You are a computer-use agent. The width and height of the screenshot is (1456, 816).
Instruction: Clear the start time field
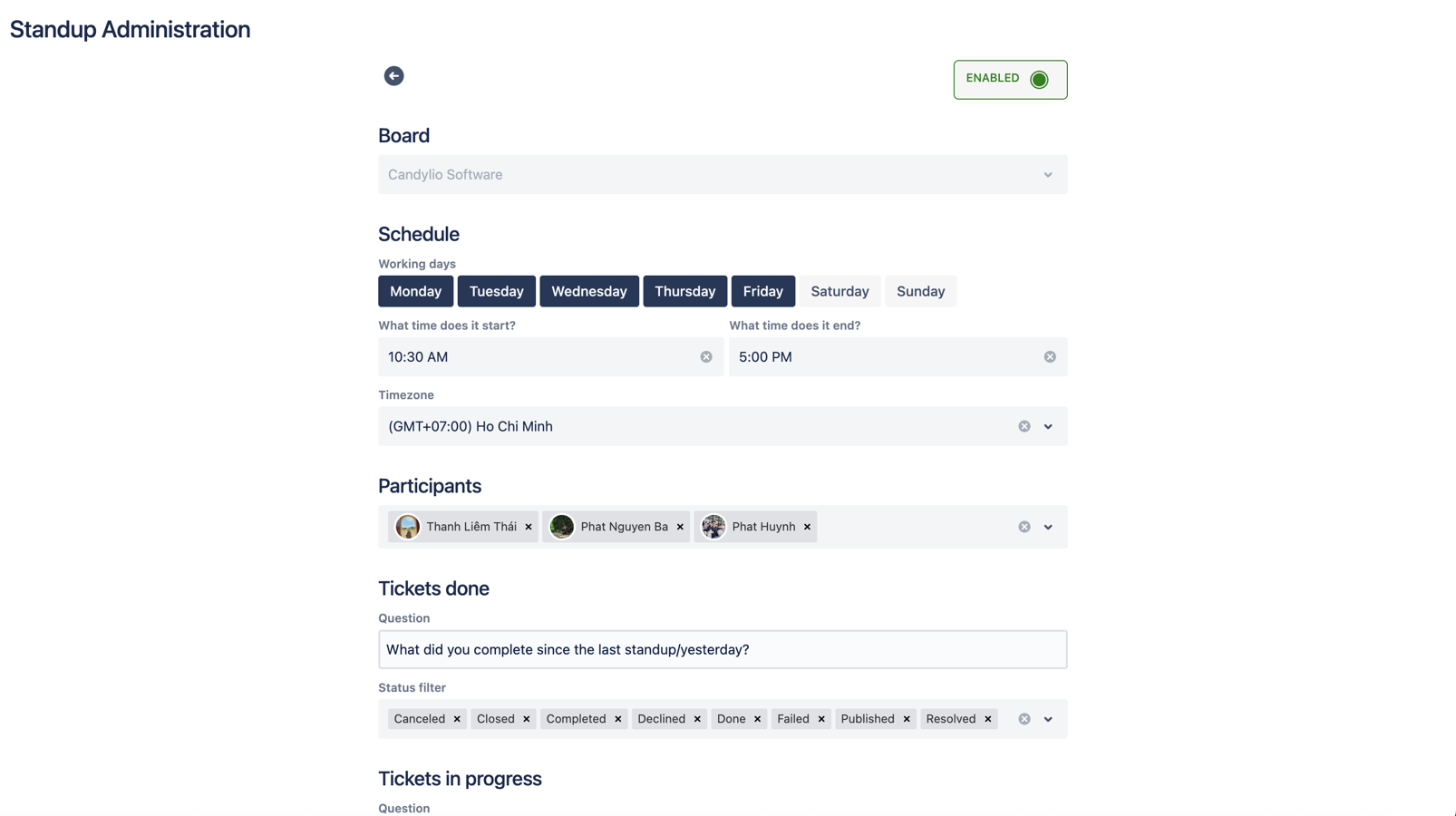706,357
